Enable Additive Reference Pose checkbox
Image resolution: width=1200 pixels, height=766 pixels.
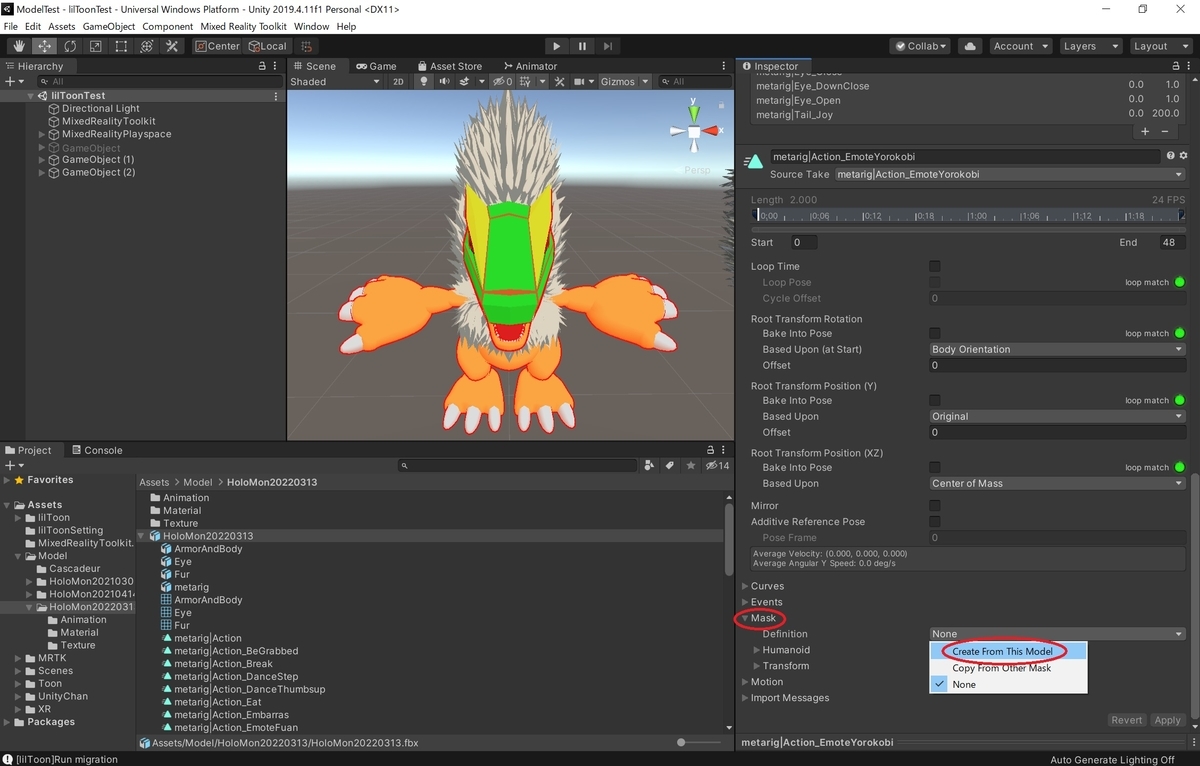[935, 521]
